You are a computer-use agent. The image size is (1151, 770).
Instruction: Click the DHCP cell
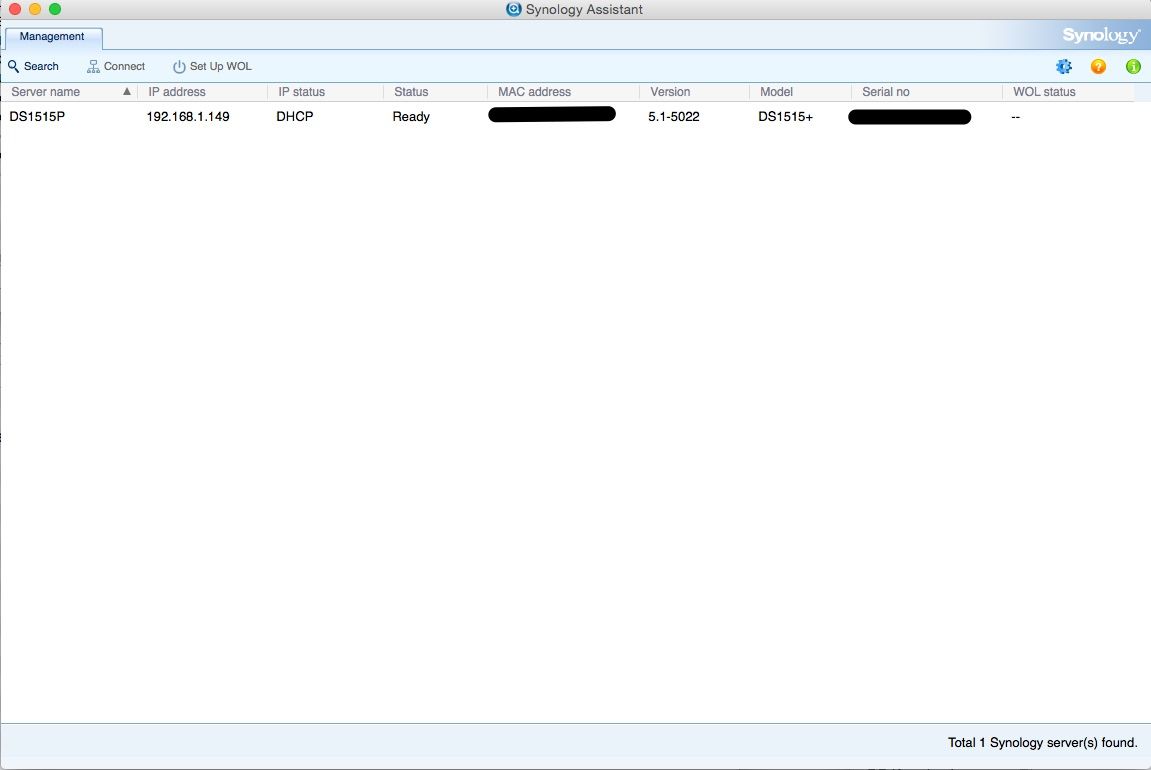(x=295, y=117)
